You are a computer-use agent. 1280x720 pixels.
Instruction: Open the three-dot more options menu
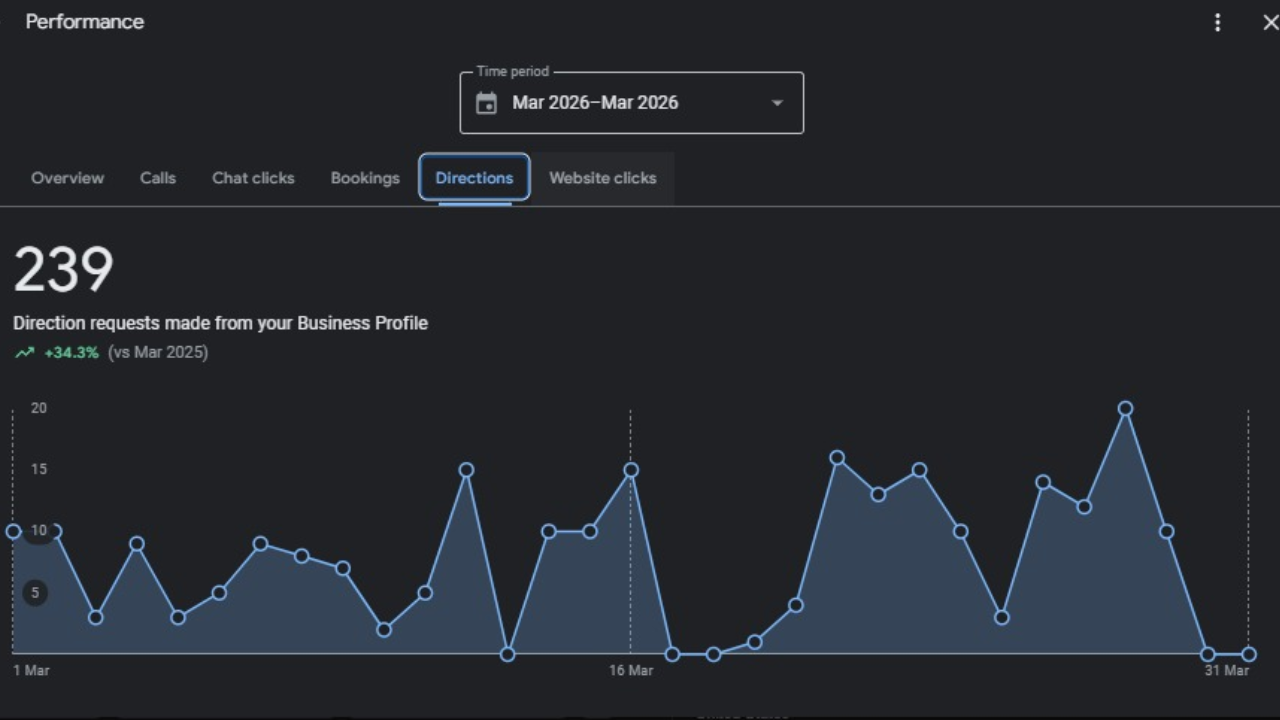coord(1217,22)
